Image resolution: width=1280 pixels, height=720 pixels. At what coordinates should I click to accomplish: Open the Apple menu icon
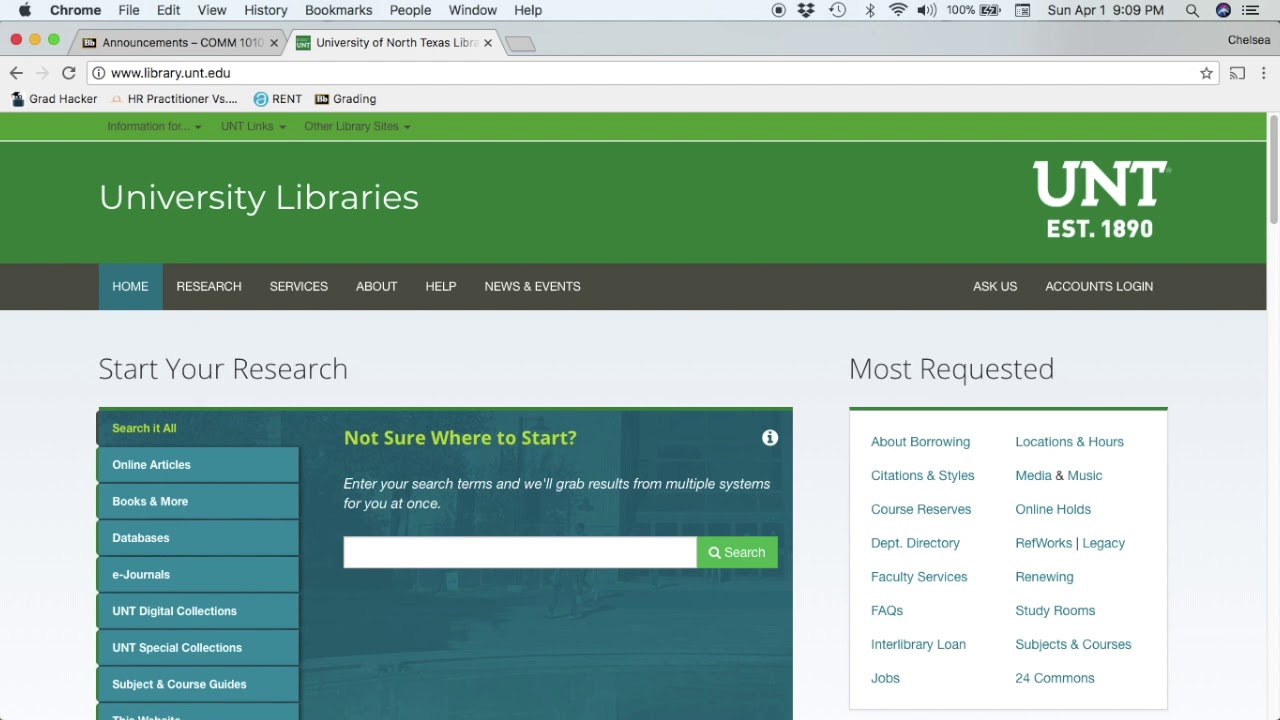[x=24, y=10]
